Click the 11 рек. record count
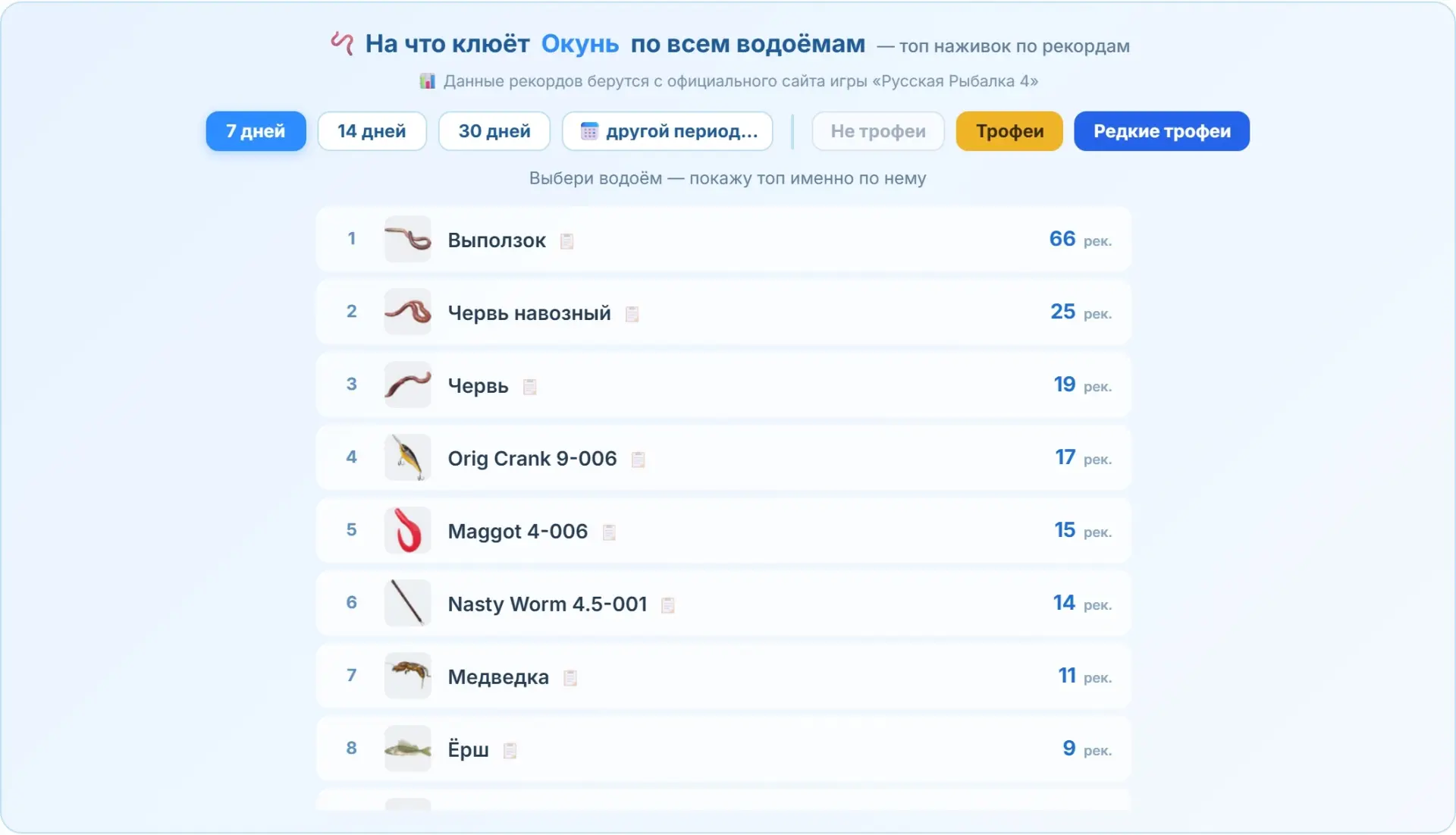The height and width of the screenshot is (835, 1456). tap(1085, 676)
